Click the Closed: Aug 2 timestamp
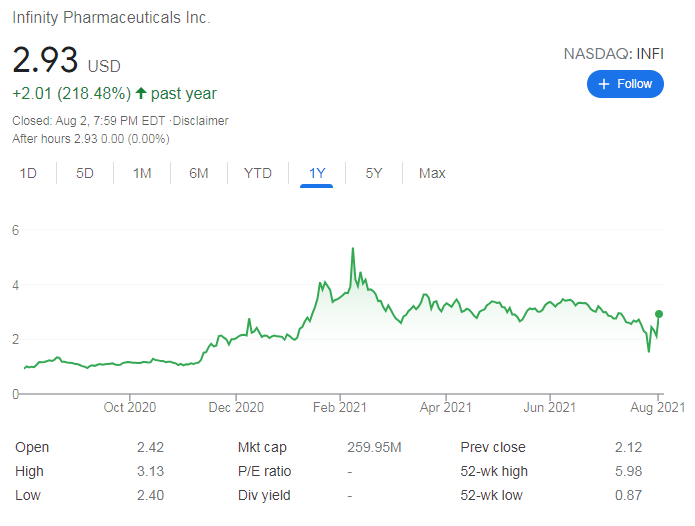Screen dimensions: 695x526 click(x=89, y=121)
